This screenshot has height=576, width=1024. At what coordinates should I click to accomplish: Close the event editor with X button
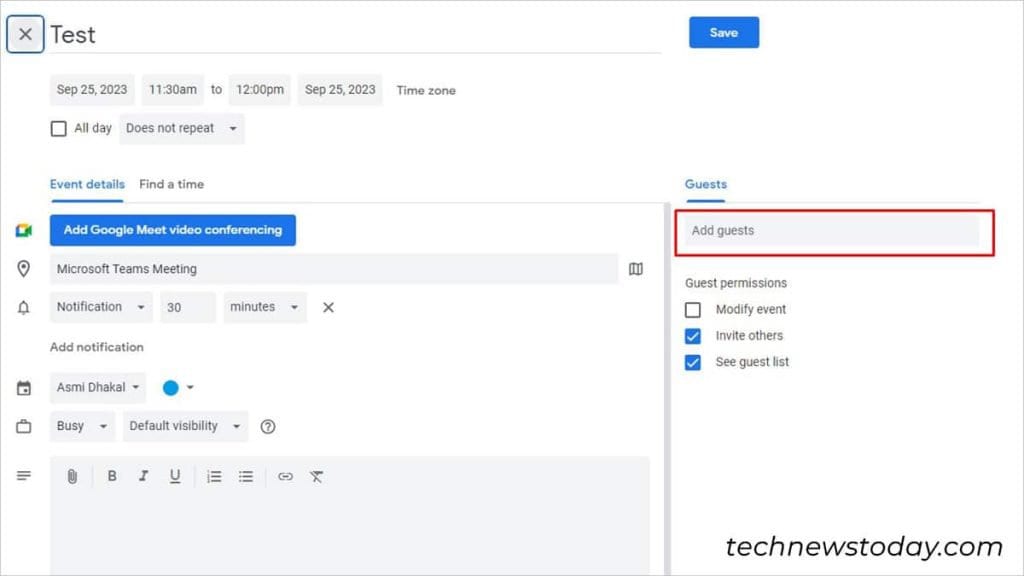pyautogui.click(x=25, y=34)
